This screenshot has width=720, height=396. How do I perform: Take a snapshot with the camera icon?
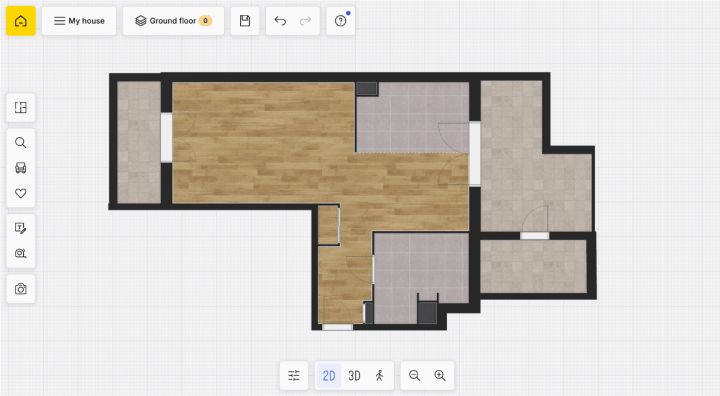coord(21,289)
